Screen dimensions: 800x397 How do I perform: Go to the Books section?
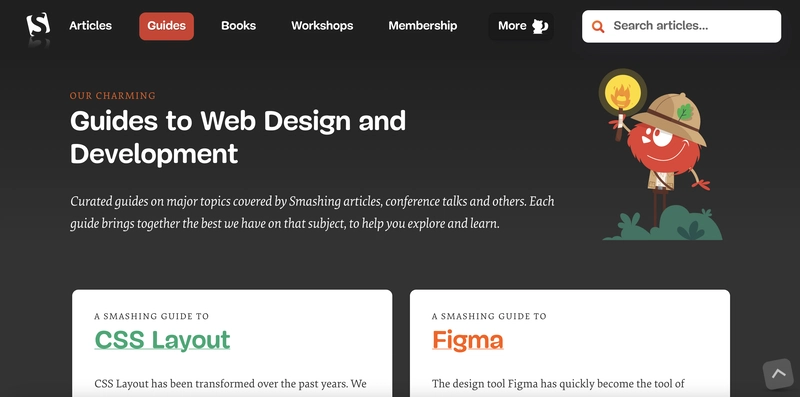(x=238, y=26)
